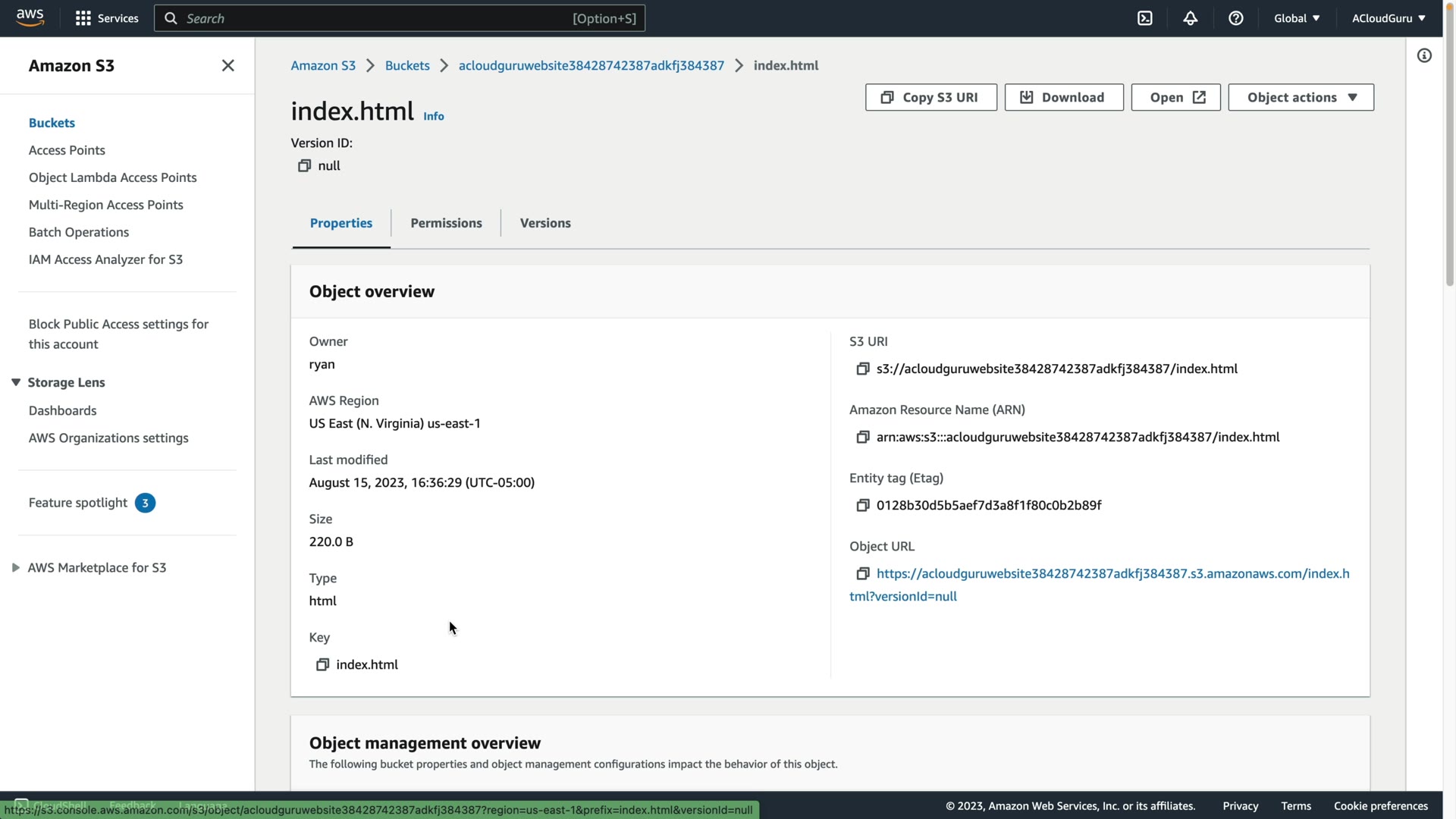The height and width of the screenshot is (819, 1456).
Task: Open the Object actions dropdown
Action: [1301, 97]
